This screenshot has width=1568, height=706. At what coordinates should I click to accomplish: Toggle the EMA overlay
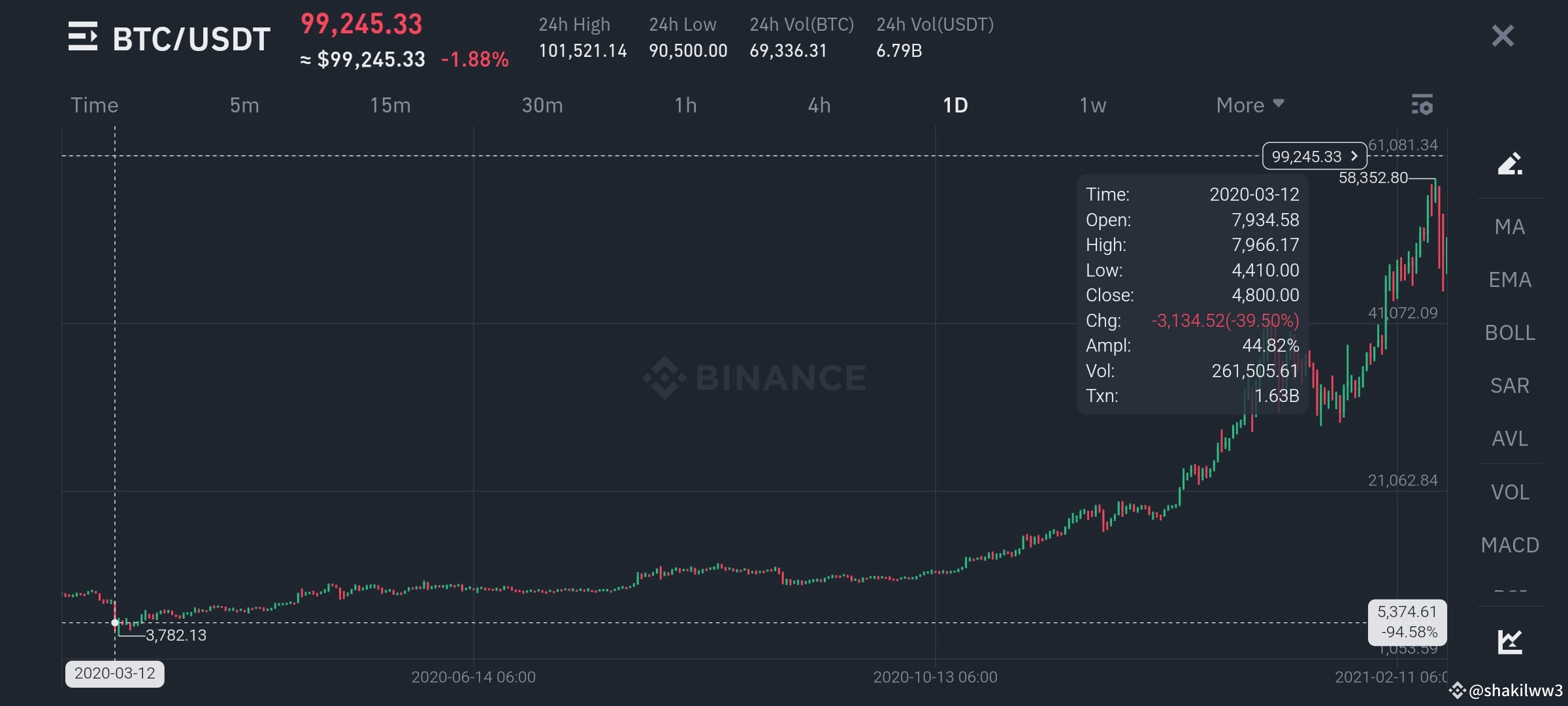(1510, 279)
